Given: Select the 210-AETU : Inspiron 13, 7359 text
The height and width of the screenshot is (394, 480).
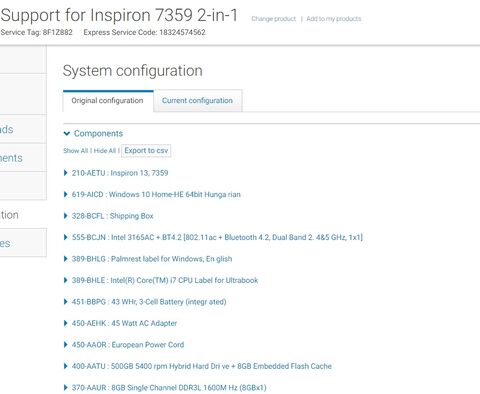Looking at the screenshot, I should [x=120, y=173].
